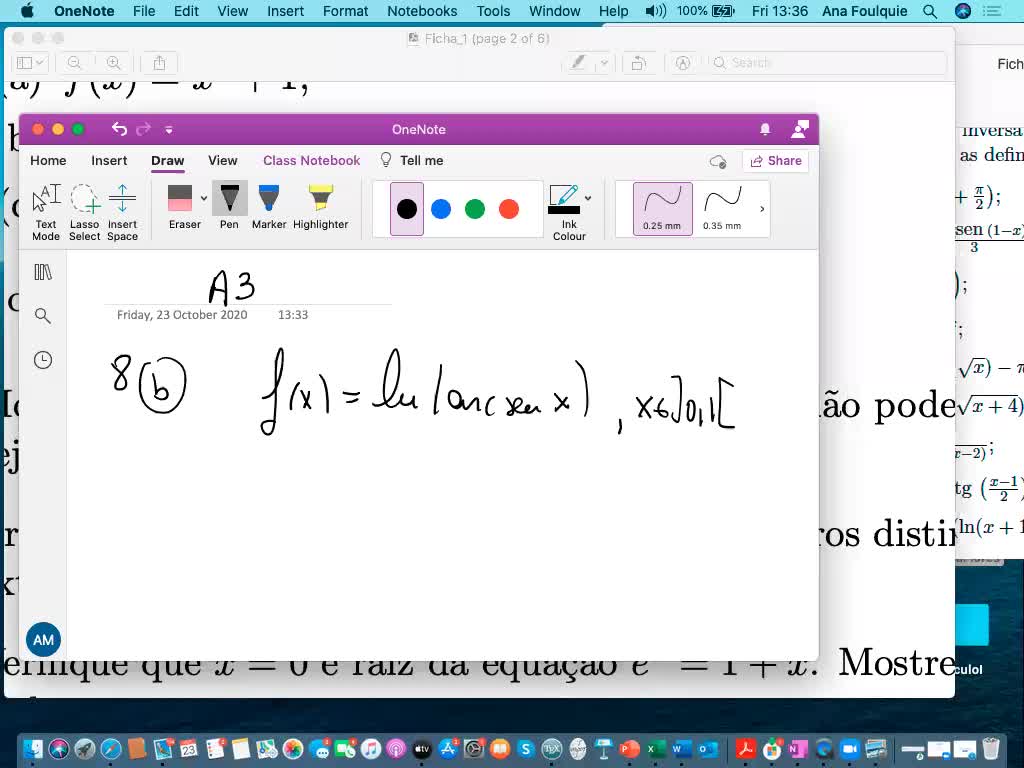Open the account profile icon in title bar
This screenshot has height=768, width=1024.
(x=800, y=129)
